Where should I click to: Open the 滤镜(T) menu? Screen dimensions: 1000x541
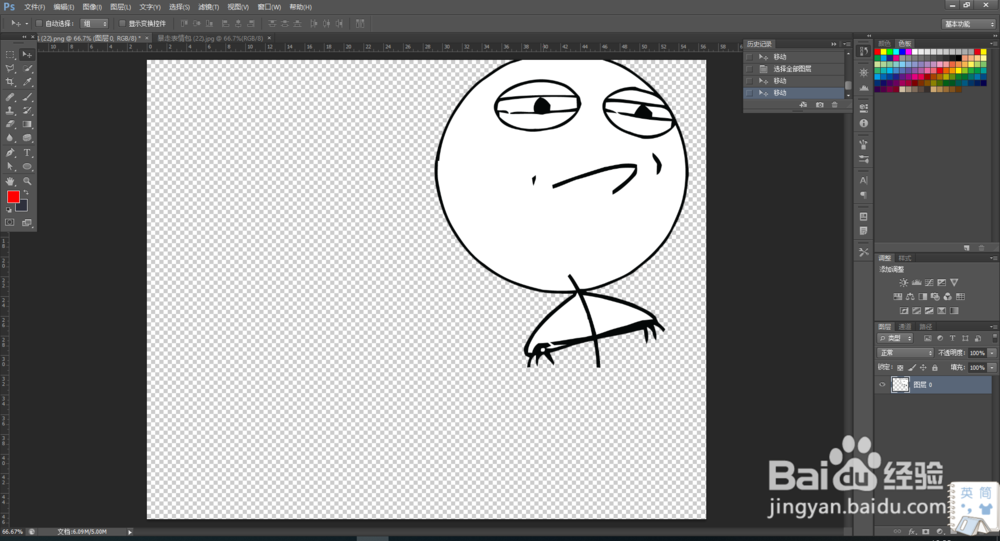coord(208,7)
